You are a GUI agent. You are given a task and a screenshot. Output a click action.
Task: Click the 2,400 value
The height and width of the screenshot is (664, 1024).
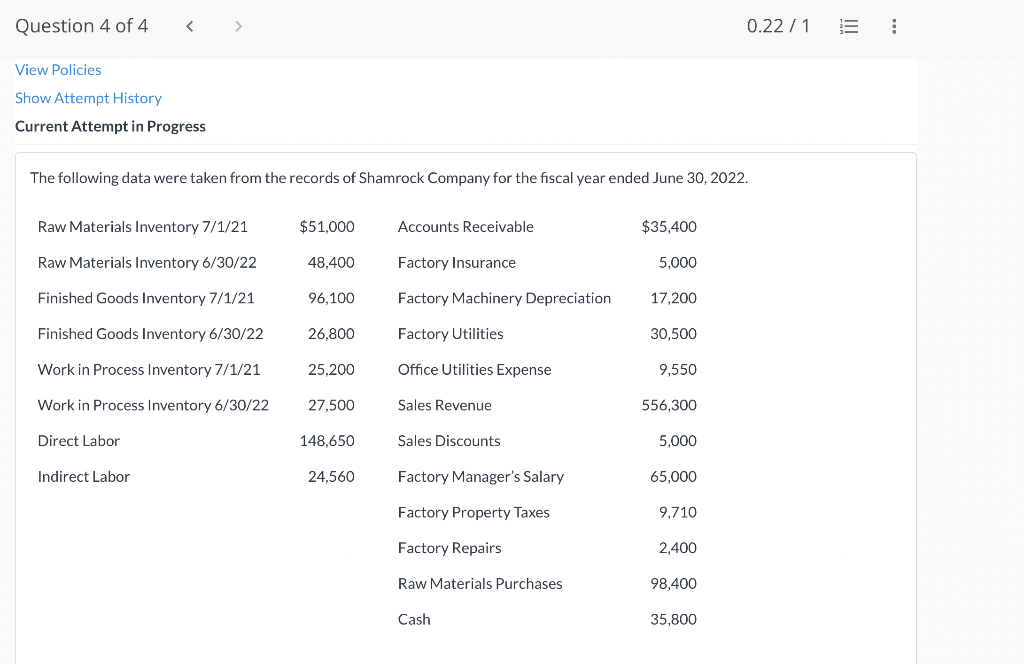coord(677,548)
